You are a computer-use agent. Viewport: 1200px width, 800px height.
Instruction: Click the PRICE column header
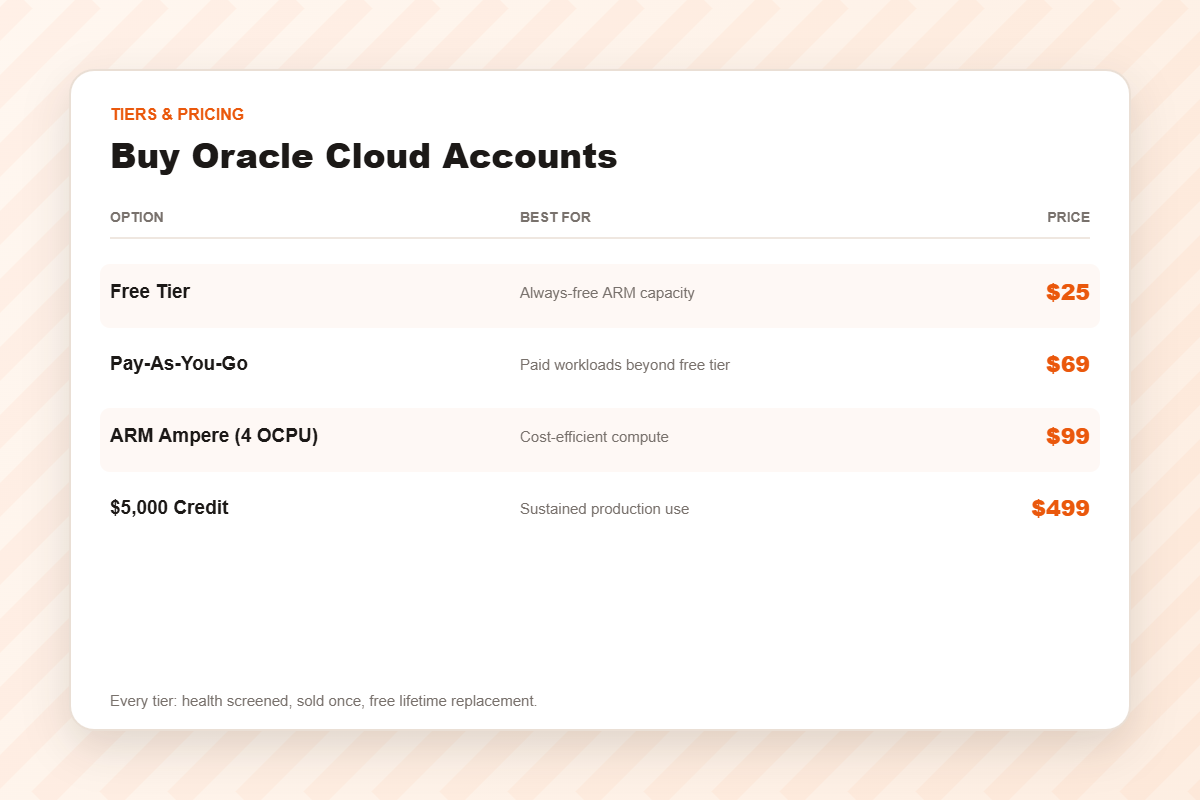tap(1069, 217)
